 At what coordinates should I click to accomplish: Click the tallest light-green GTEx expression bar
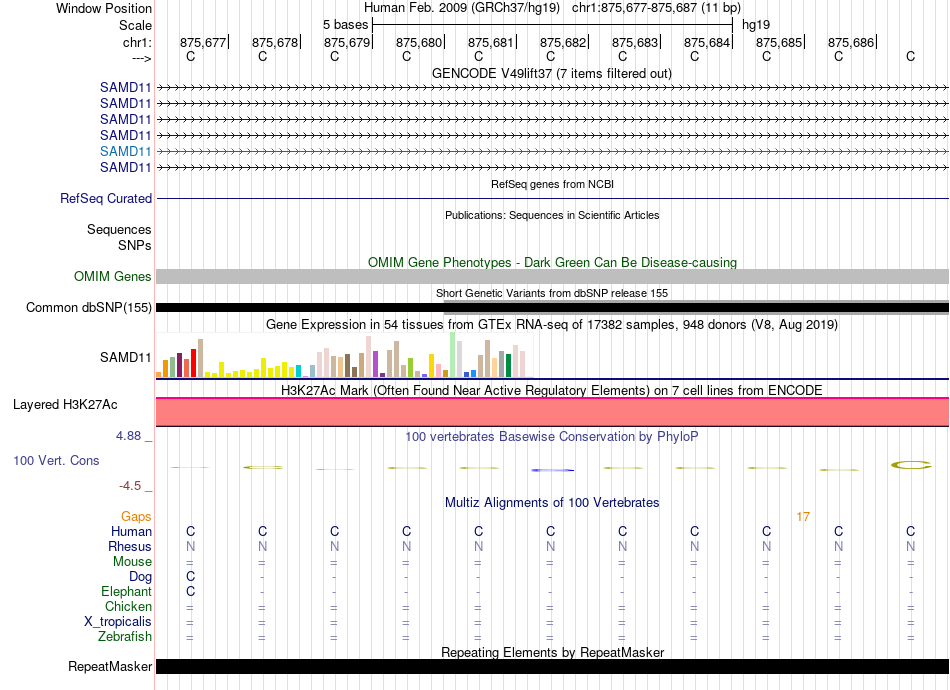[x=453, y=355]
